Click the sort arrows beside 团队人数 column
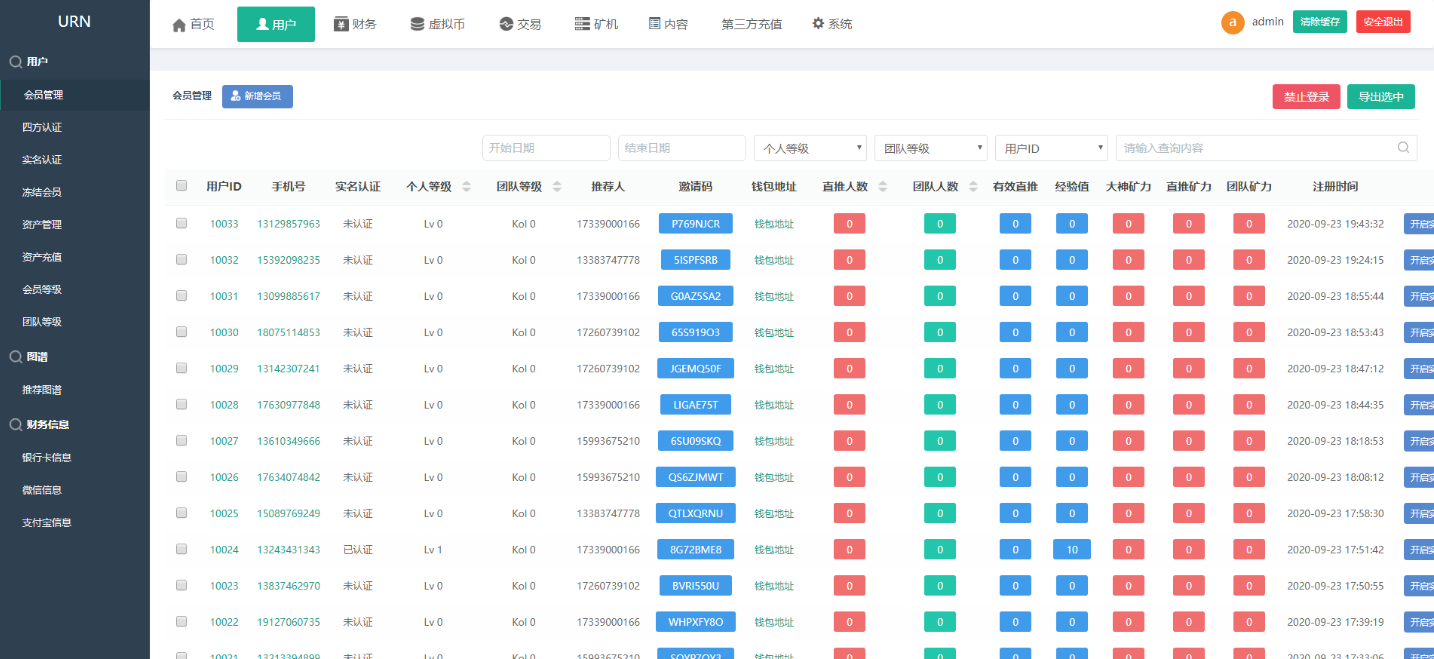Screen dimensions: 1434x659 972,187
